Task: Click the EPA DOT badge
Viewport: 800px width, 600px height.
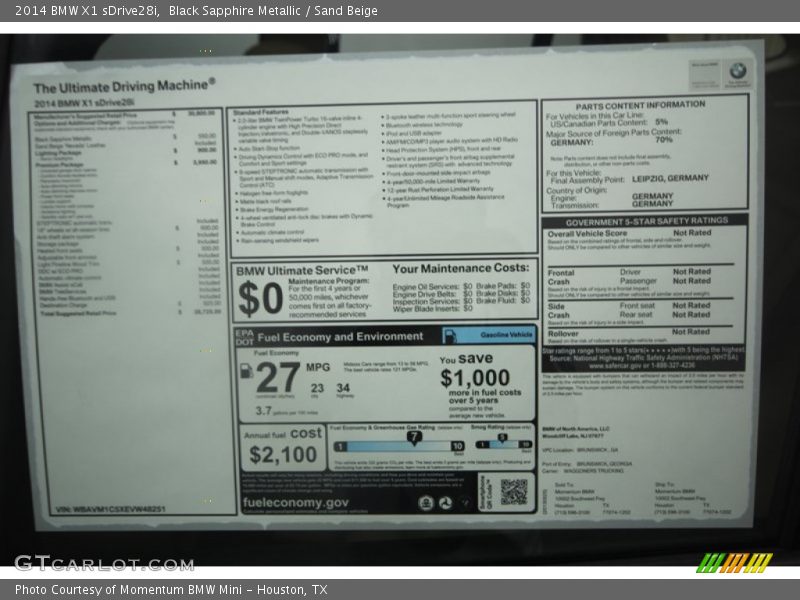Action: click(245, 337)
